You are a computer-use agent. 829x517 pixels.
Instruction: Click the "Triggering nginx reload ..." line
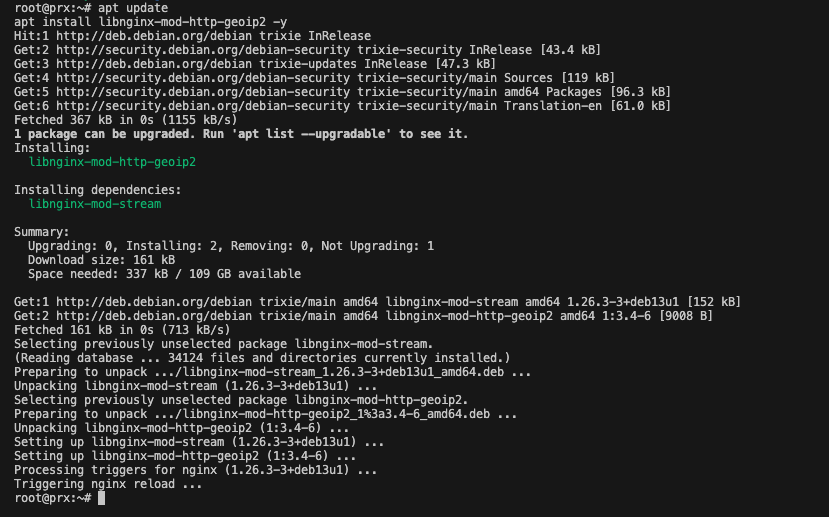pos(108,484)
